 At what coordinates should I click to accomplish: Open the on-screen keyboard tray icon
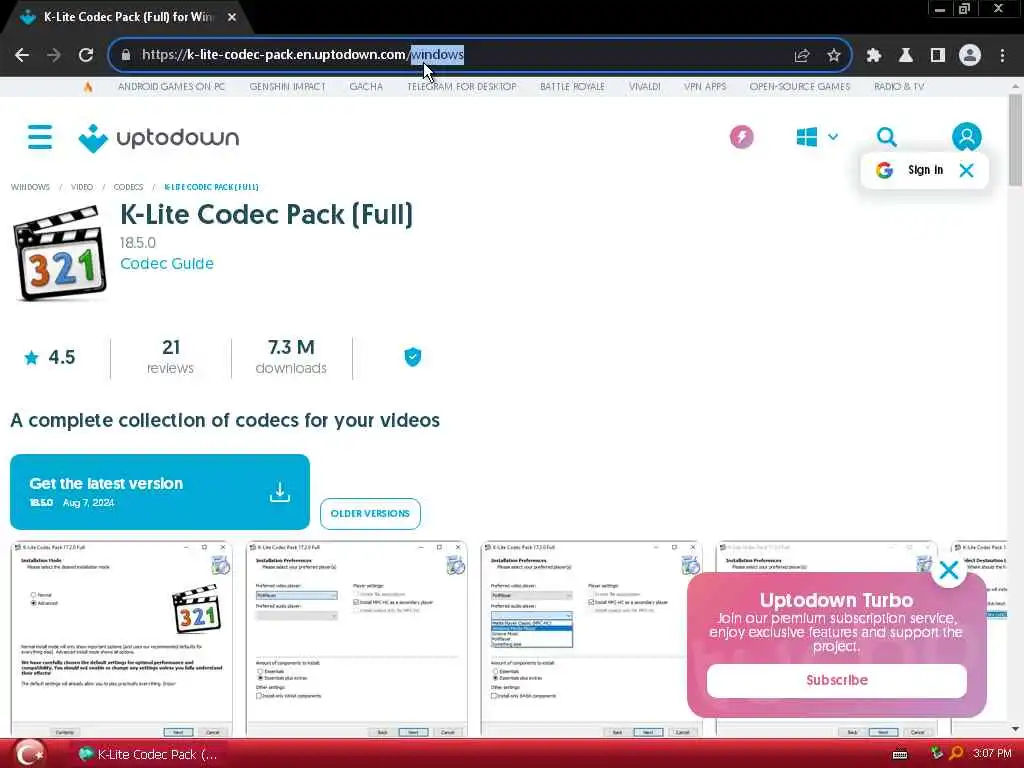coord(900,754)
